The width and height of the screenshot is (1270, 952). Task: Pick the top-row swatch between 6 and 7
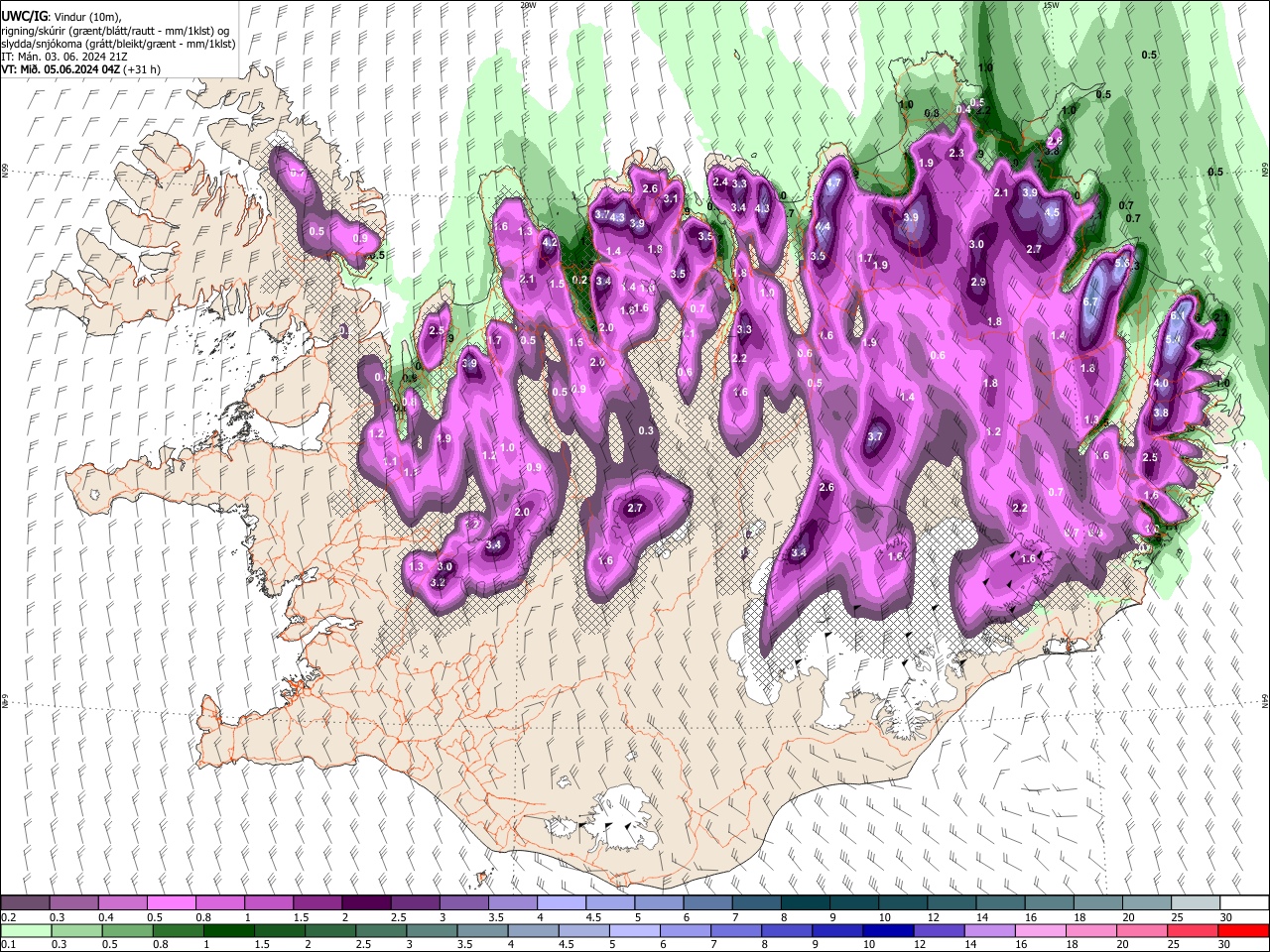point(707,903)
